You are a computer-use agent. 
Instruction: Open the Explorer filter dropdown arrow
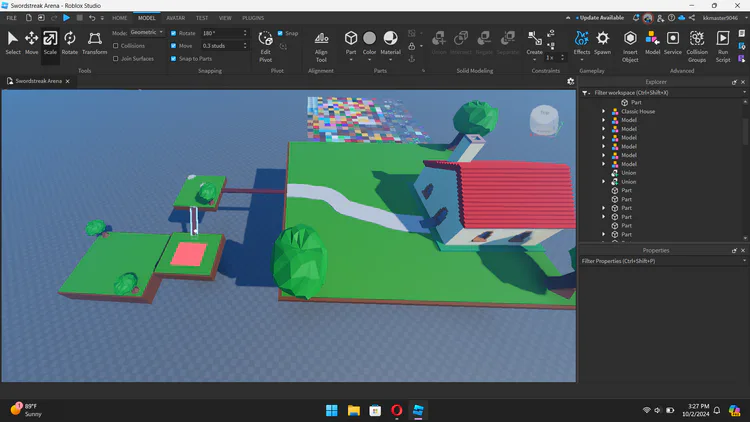744,93
